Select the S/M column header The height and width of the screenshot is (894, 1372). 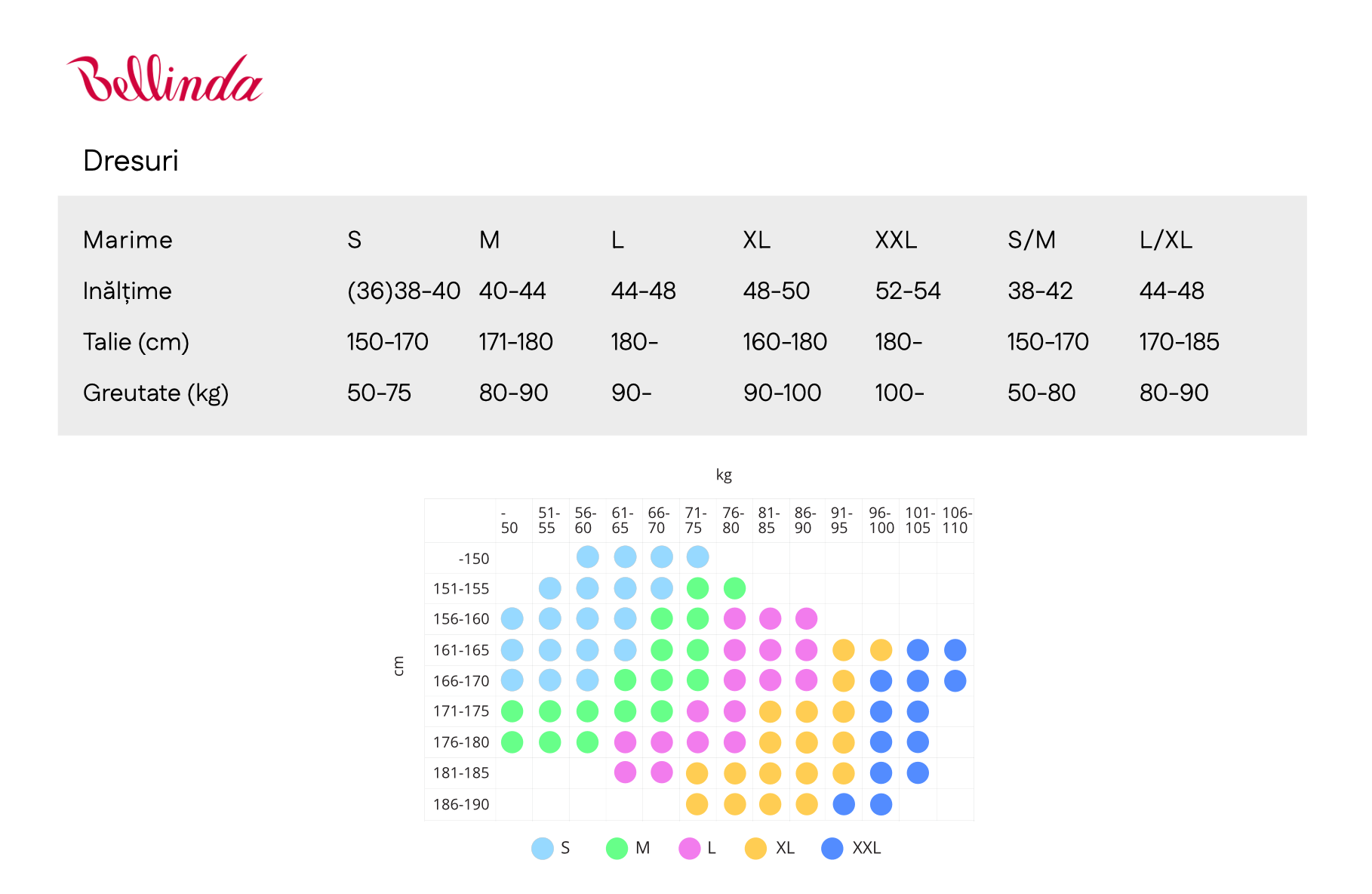[1031, 240]
